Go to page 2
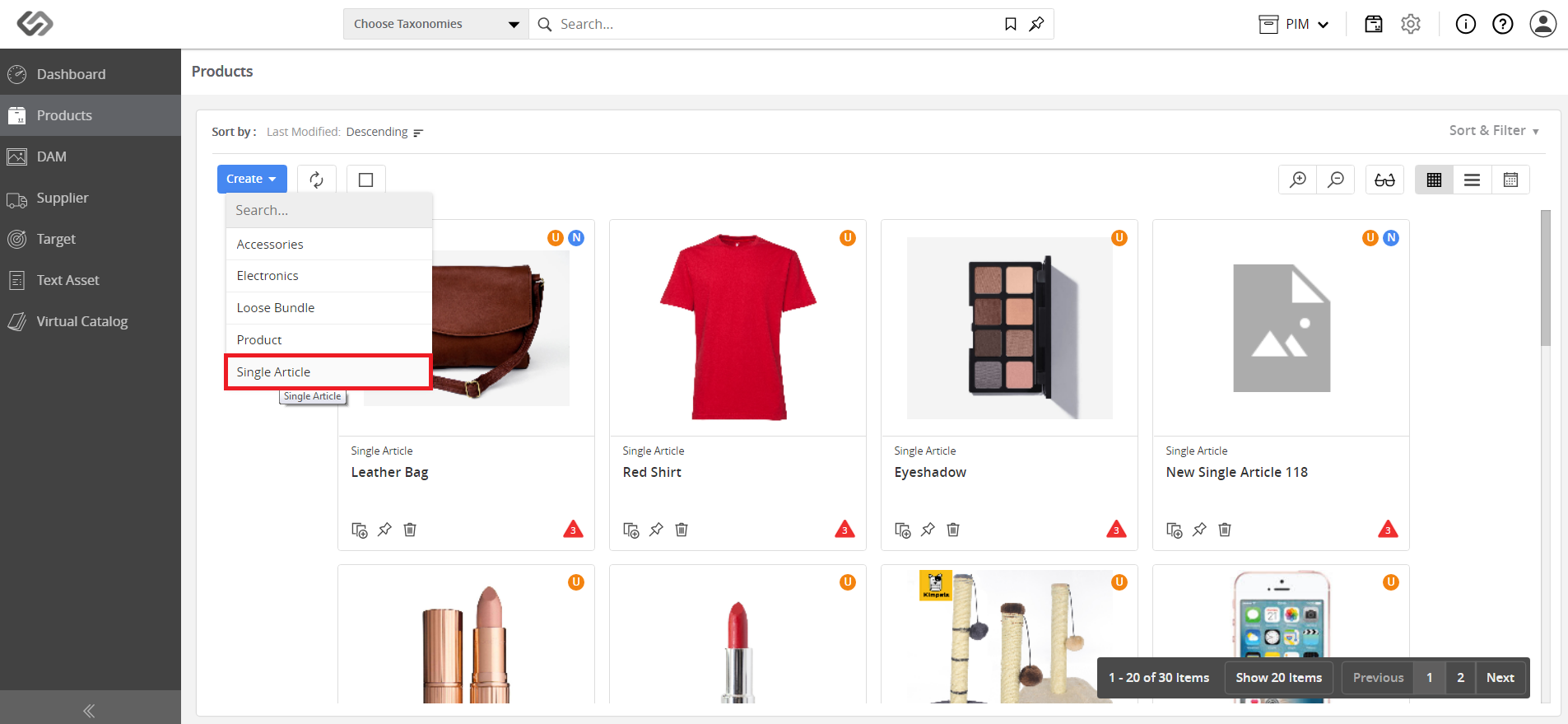This screenshot has width=1568, height=724. pos(1460,678)
